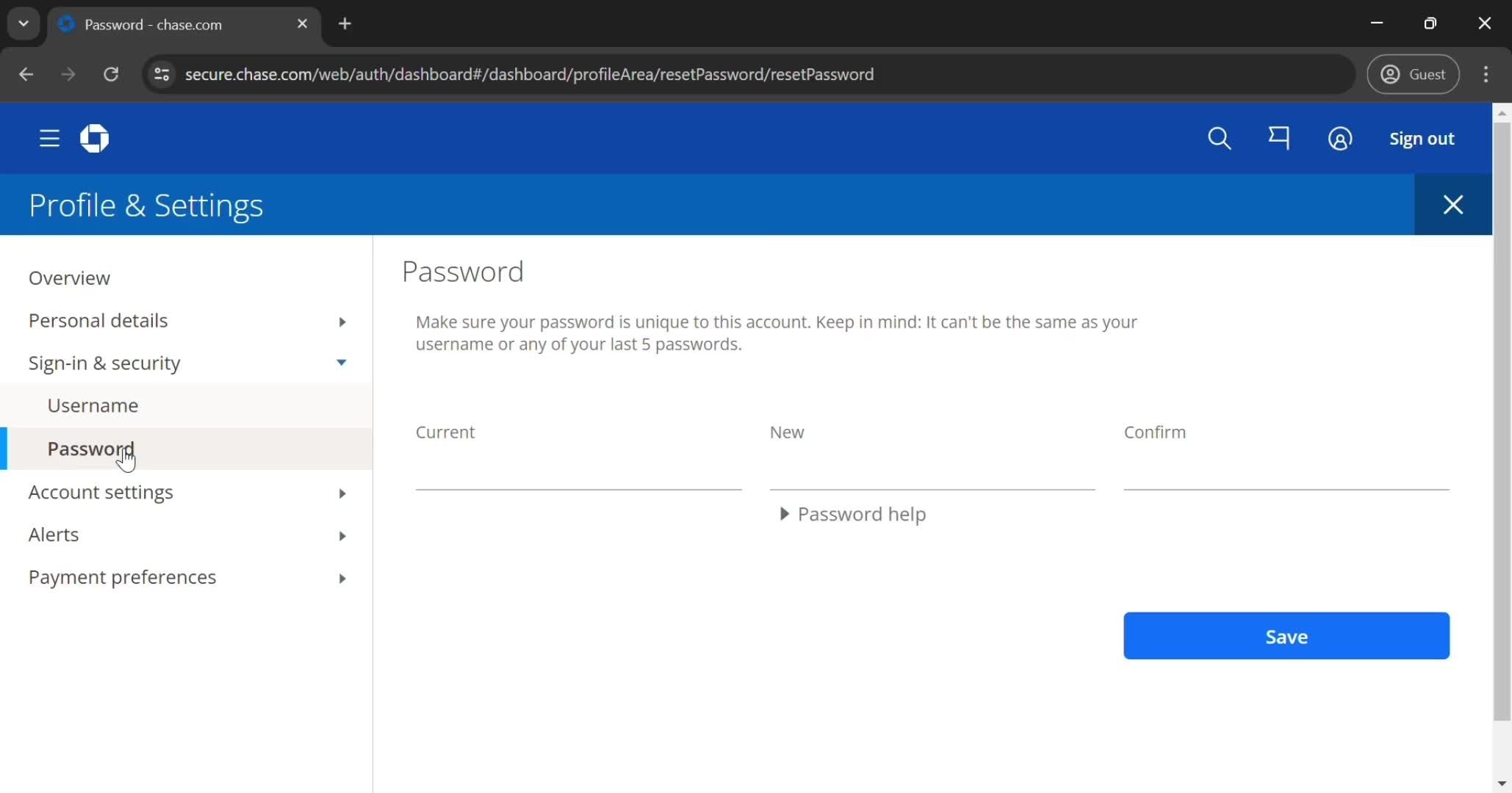Click Sign out button
This screenshot has width=1512, height=793.
[1421, 138]
